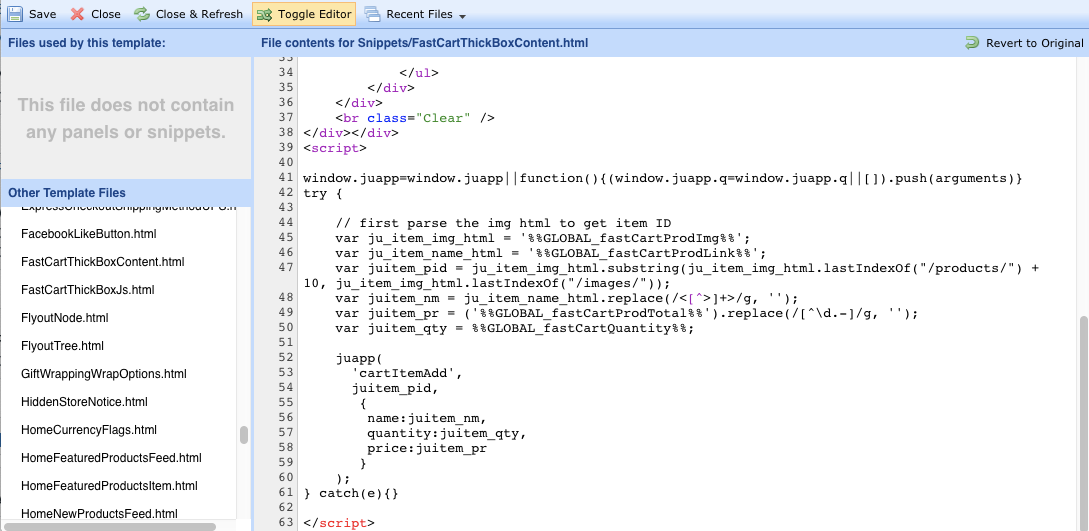This screenshot has width=1089, height=531.
Task: Click the Toggle Editor icon
Action: click(264, 14)
